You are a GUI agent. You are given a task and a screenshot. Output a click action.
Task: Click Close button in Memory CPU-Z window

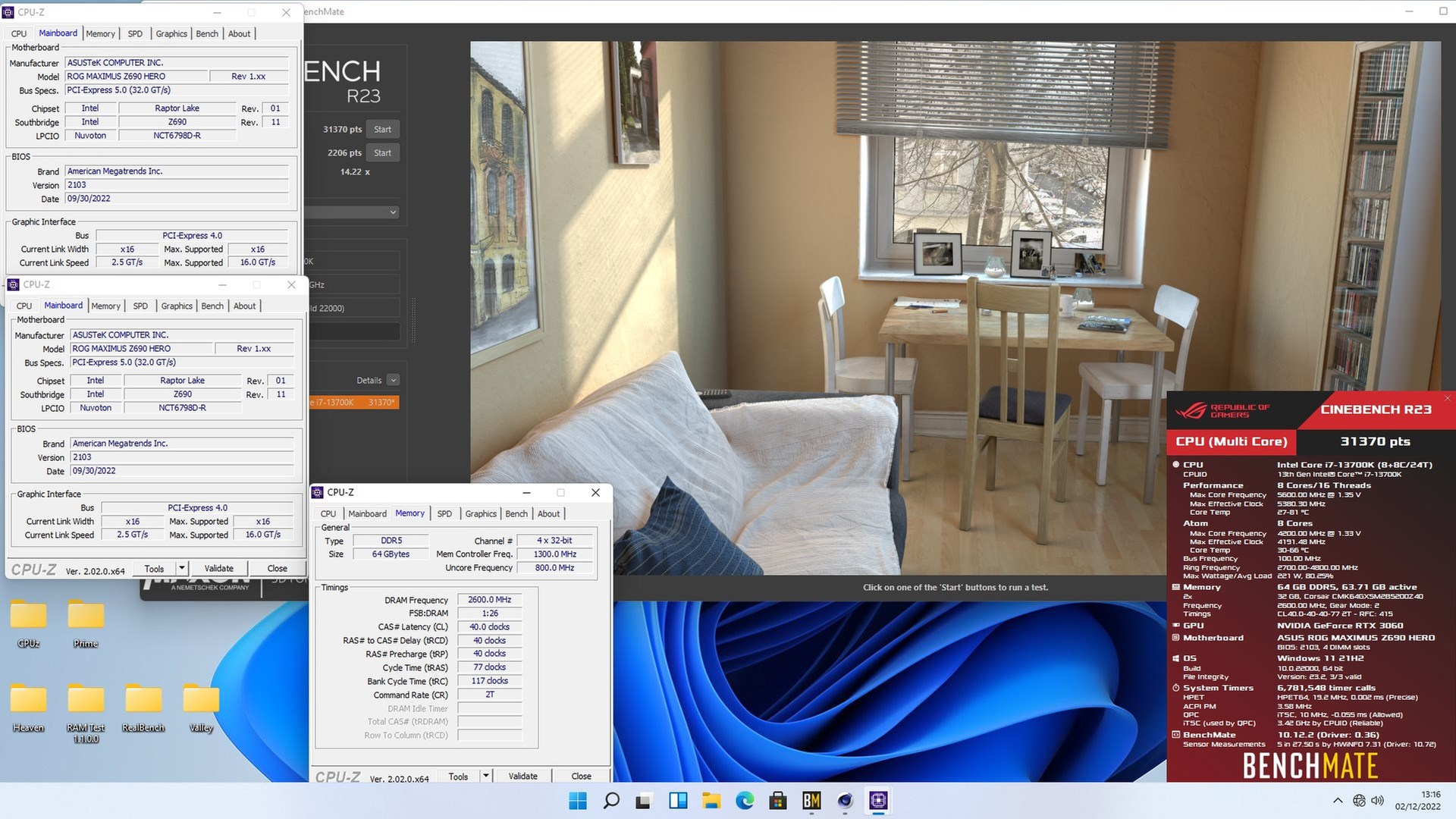pos(581,776)
